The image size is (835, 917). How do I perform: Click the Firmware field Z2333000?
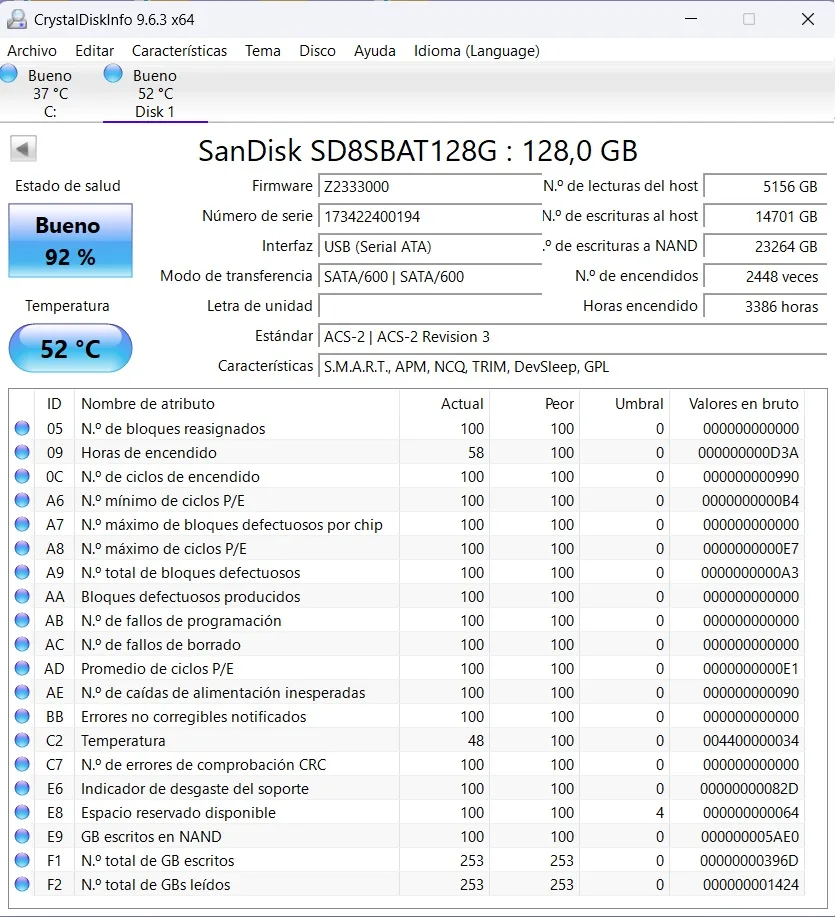tap(430, 187)
